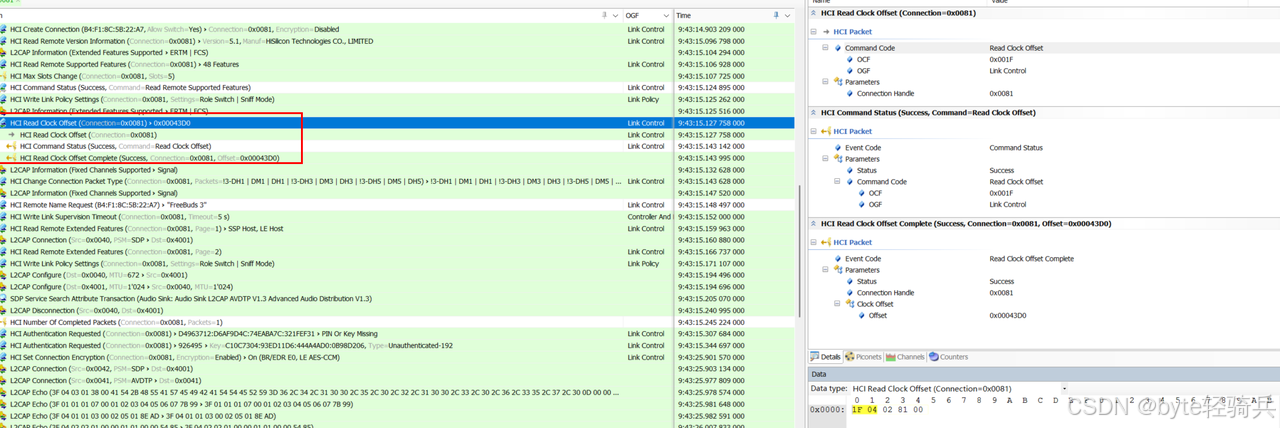Click event icon of Read Clock Offset Complete row
The height and width of the screenshot is (428, 1280).
(12, 158)
